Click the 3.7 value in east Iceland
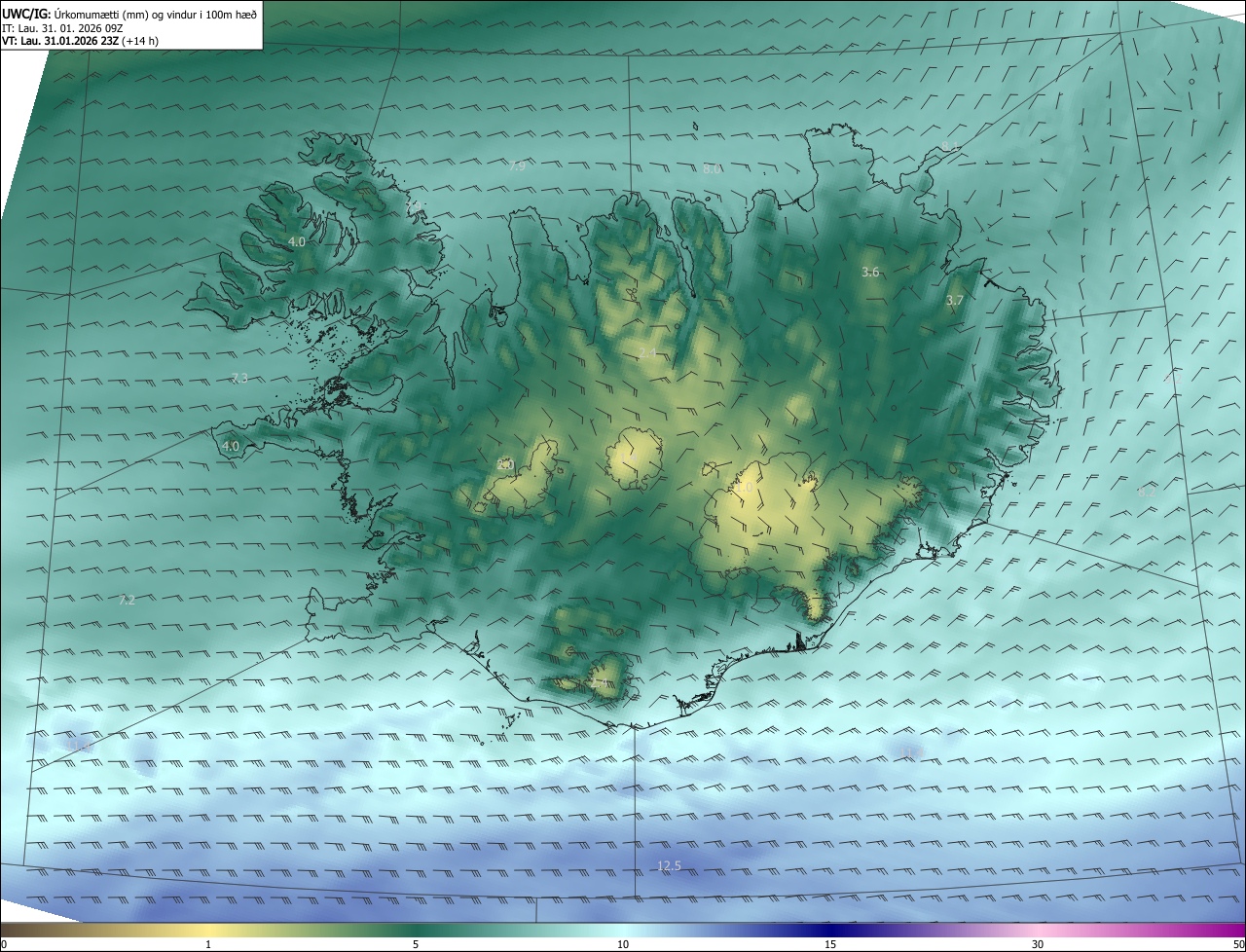 coord(954,301)
